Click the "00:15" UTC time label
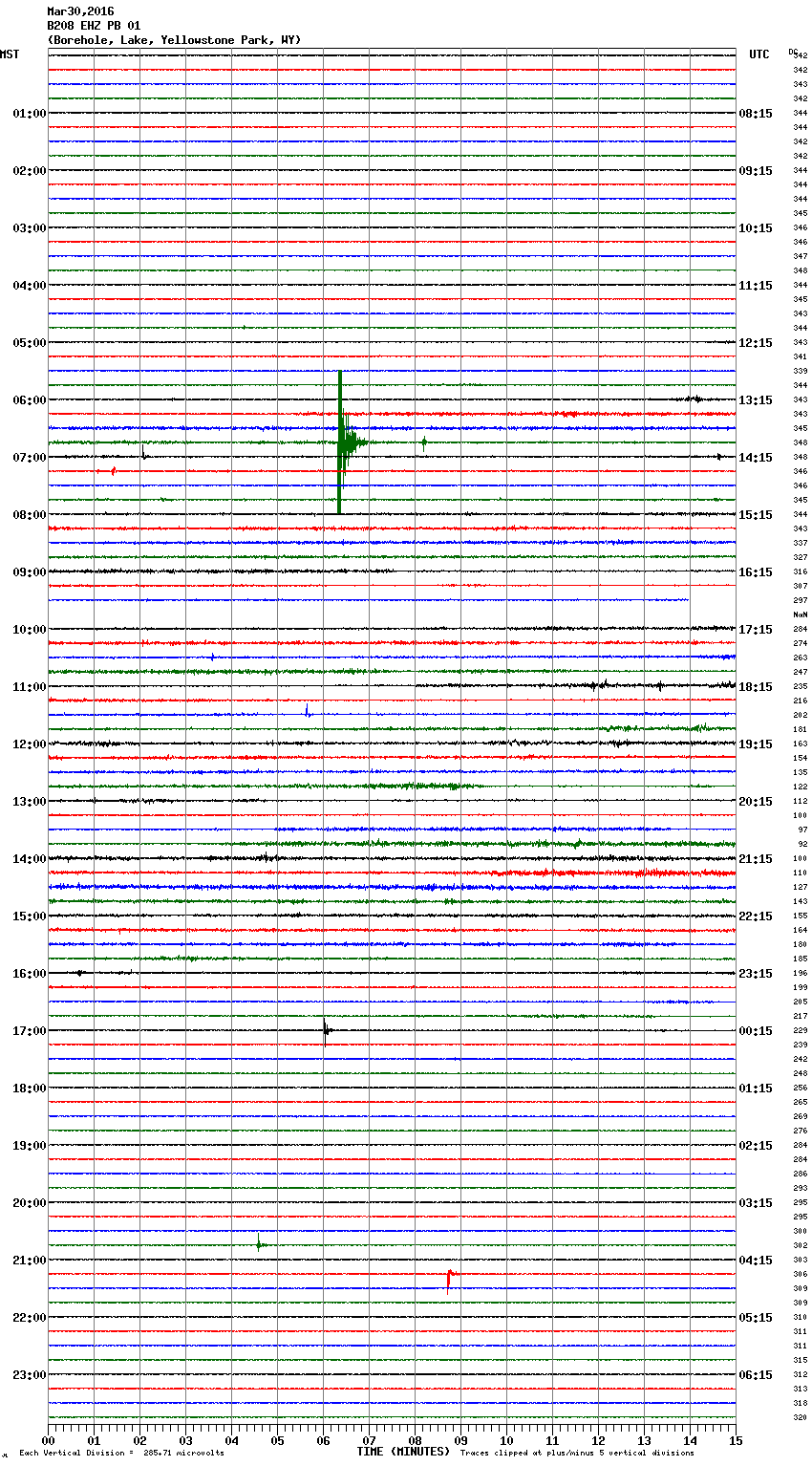 coord(756,1031)
